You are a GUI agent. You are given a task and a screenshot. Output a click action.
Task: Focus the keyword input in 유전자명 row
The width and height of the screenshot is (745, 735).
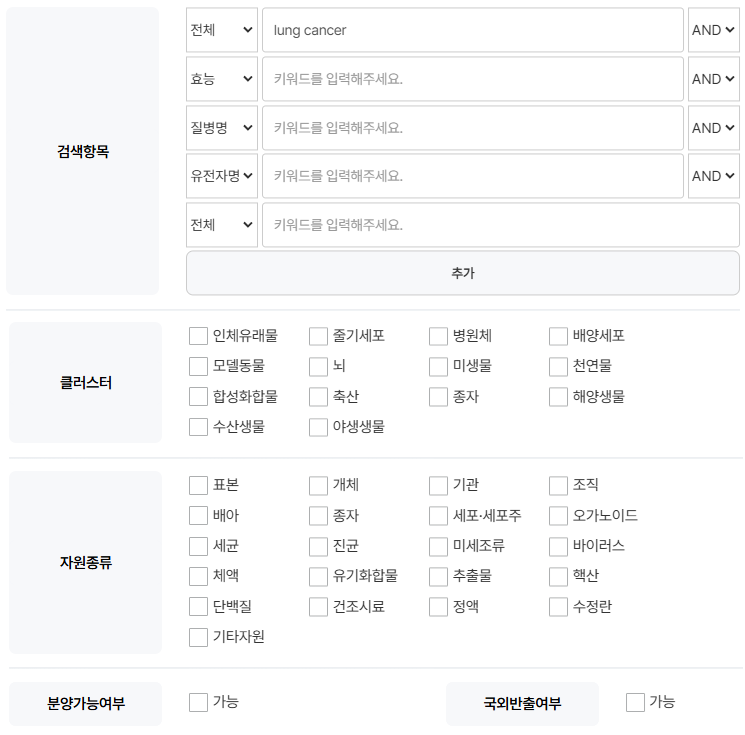coord(473,176)
